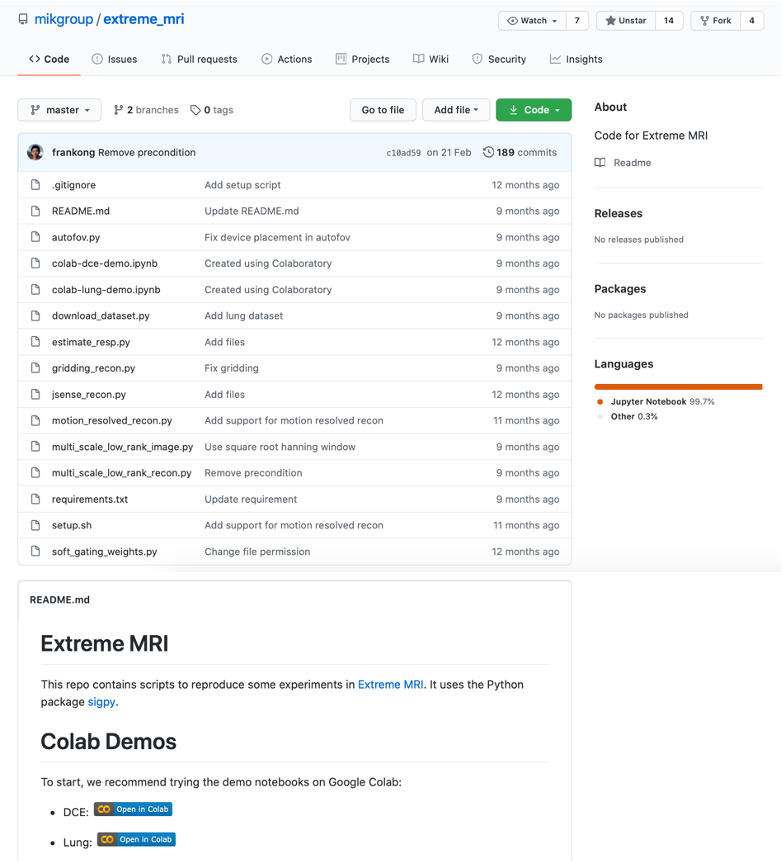Open the Add file dropdown

pos(455,110)
